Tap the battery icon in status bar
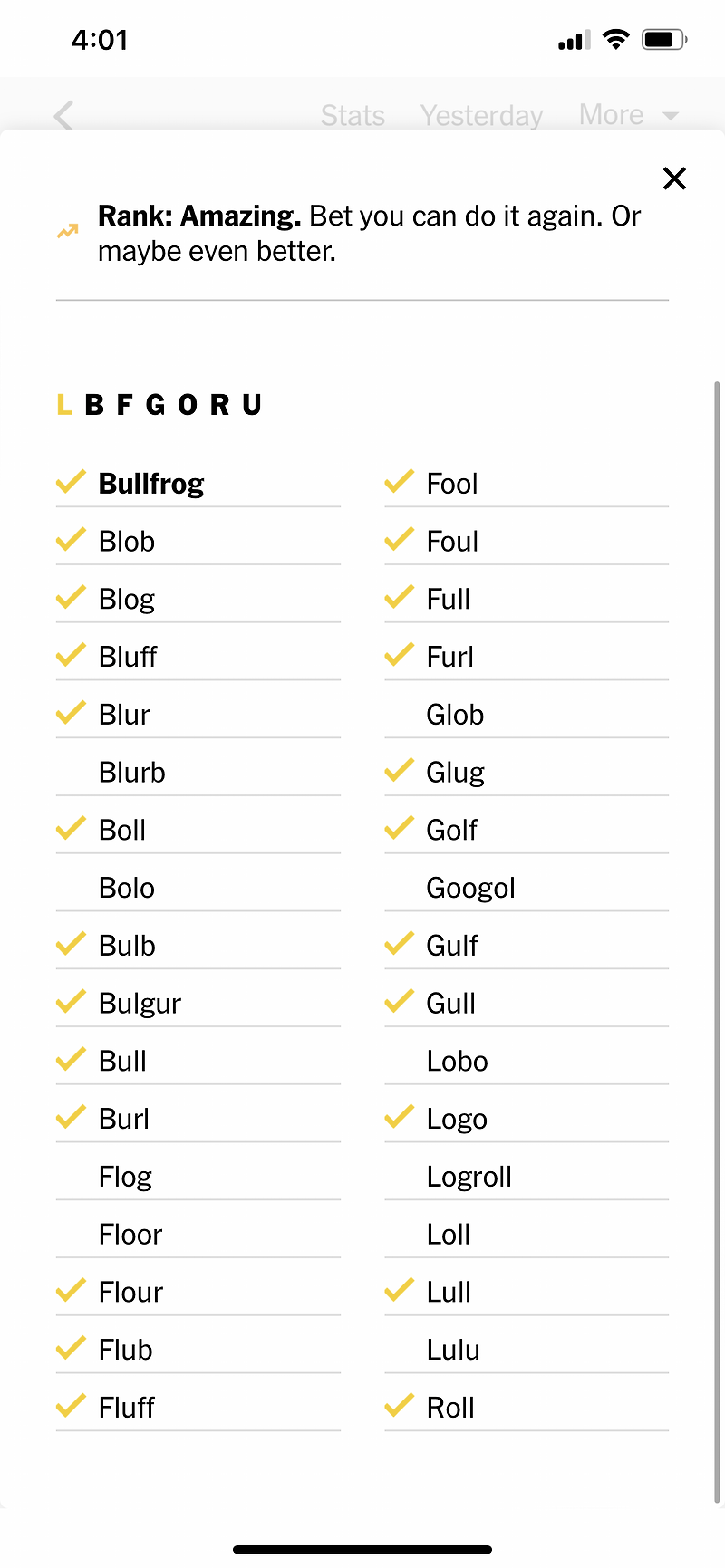725x1568 pixels. 663,40
